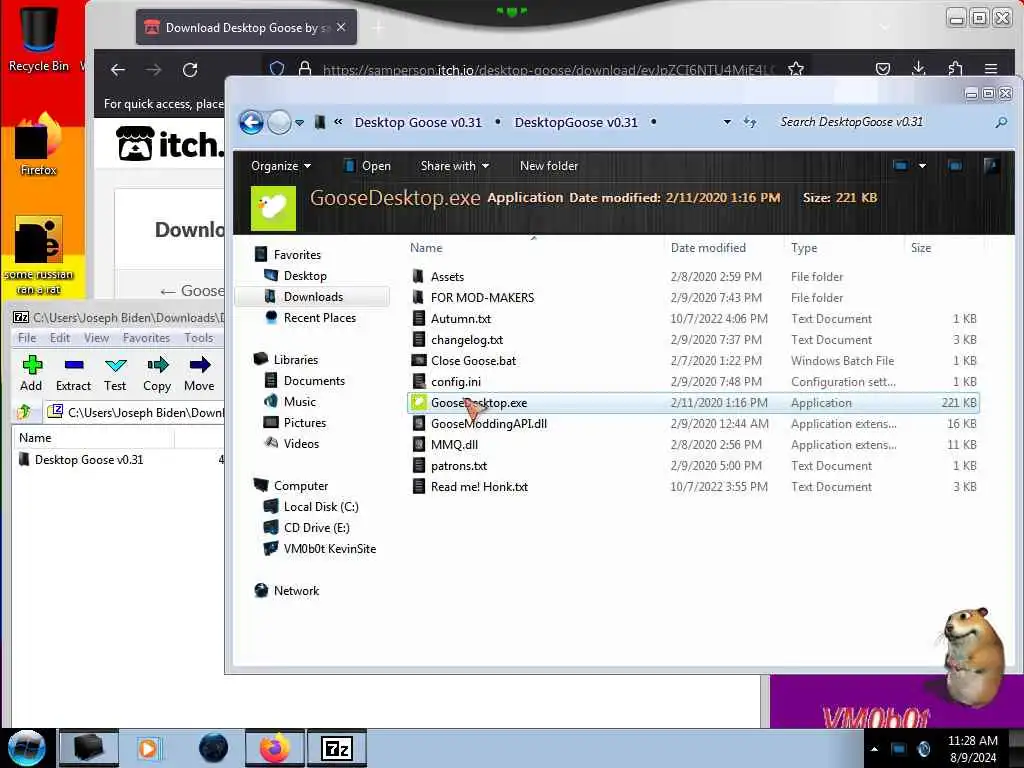Open Desktop in the navigation pane
Viewport: 1024px width, 768px height.
click(x=305, y=276)
